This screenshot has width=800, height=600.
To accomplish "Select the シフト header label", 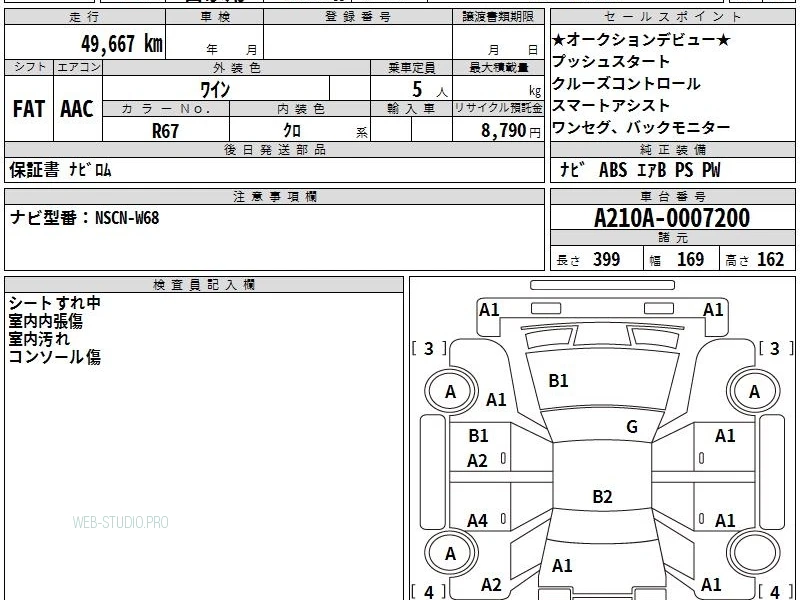I will point(30,67).
